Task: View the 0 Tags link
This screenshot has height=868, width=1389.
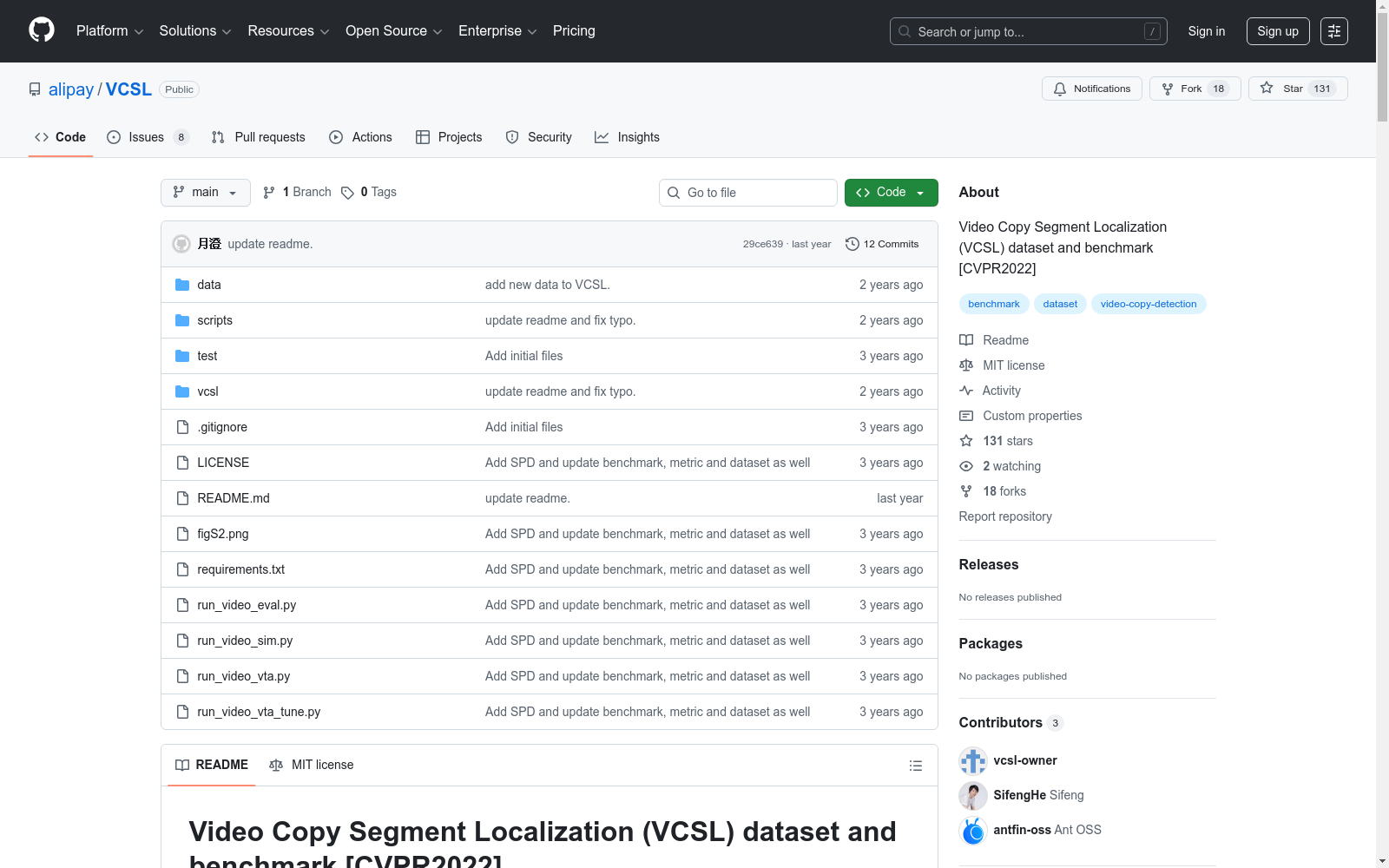Action: [x=369, y=193]
